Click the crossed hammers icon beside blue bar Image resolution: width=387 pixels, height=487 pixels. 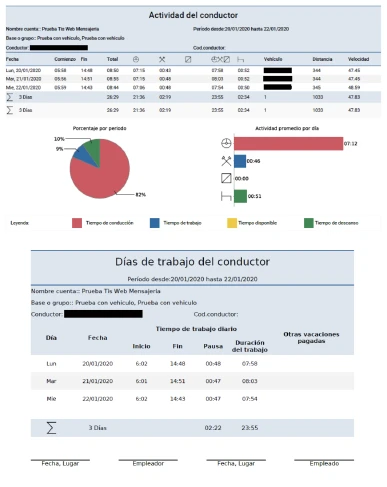pos(226,161)
